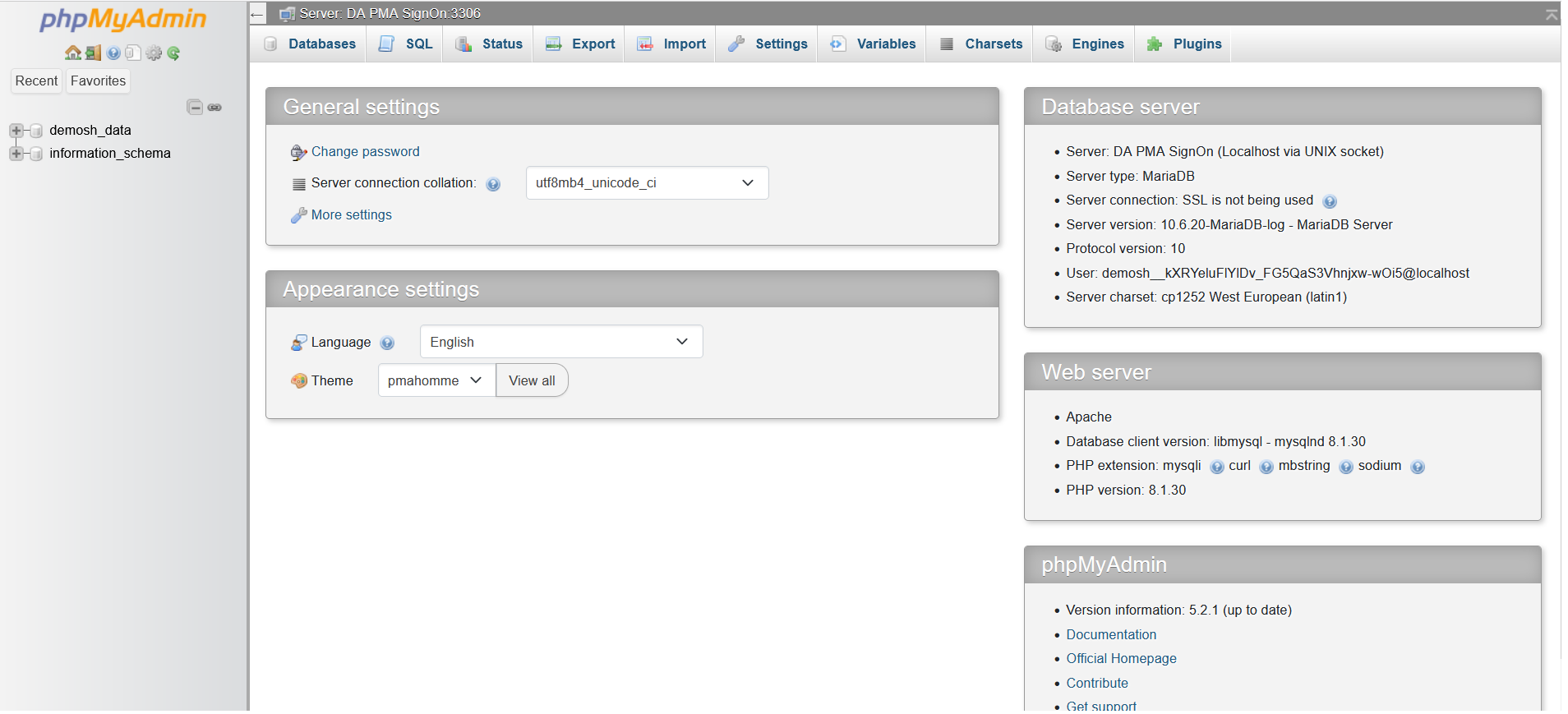Screen dimensions: 1568x714
Task: Click the View all themes button
Action: 532,380
